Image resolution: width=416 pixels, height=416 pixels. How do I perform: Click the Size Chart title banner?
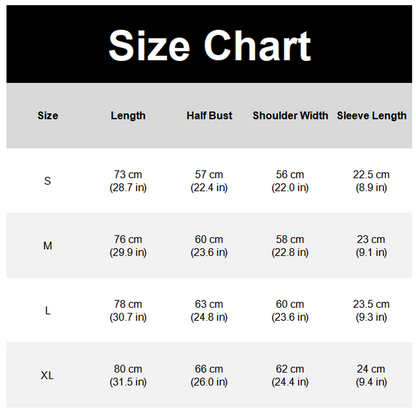coord(209,44)
